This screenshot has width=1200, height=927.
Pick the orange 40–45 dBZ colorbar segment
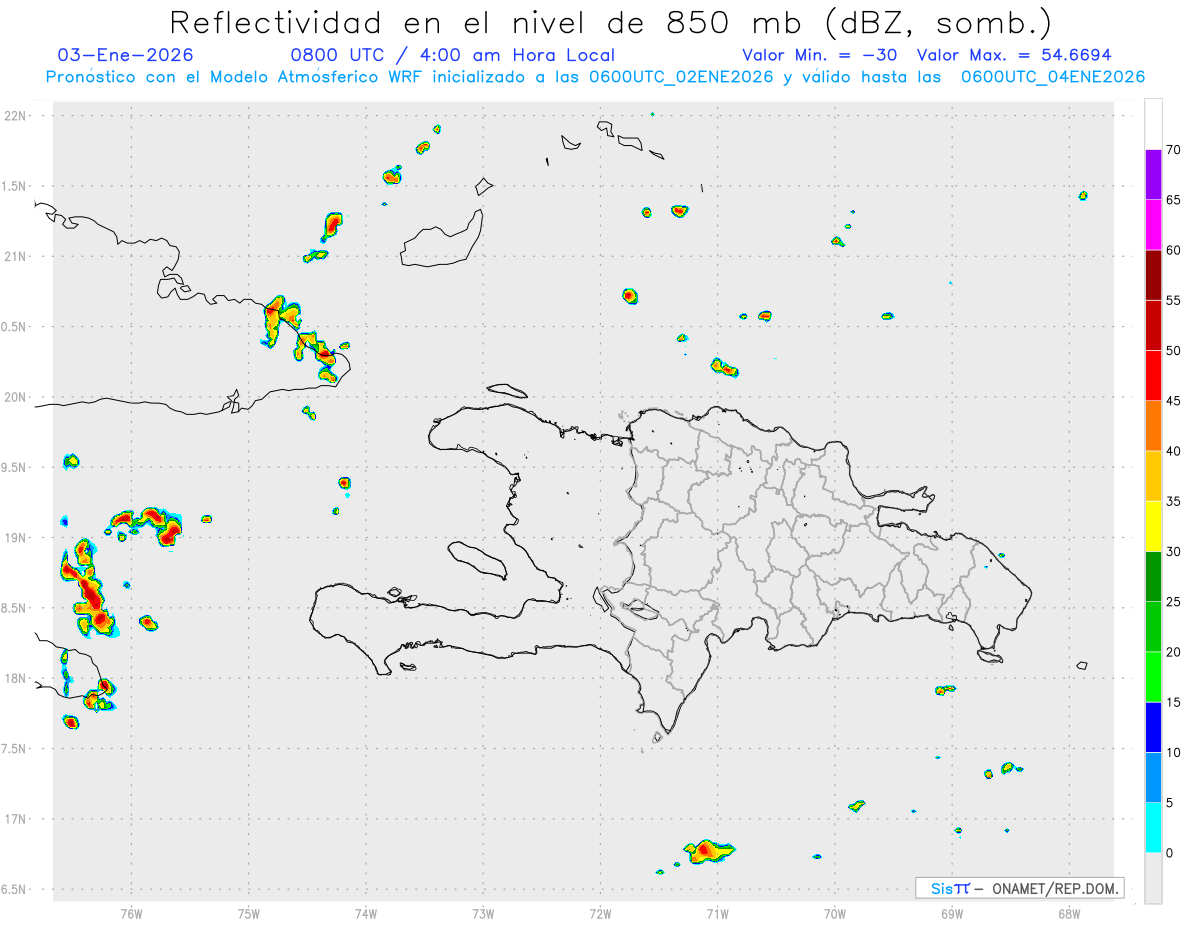[x=1153, y=426]
